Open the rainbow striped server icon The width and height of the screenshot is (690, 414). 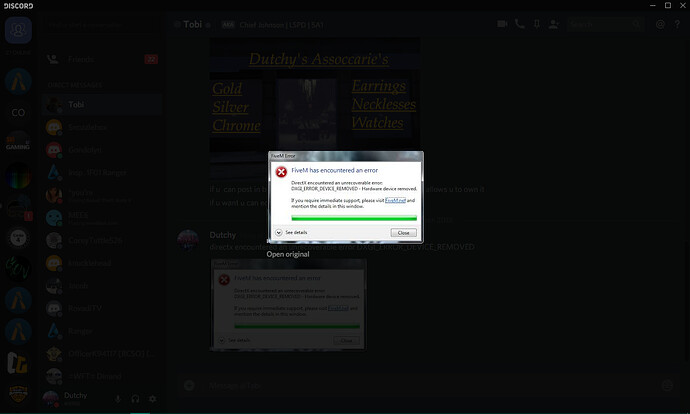[18, 175]
